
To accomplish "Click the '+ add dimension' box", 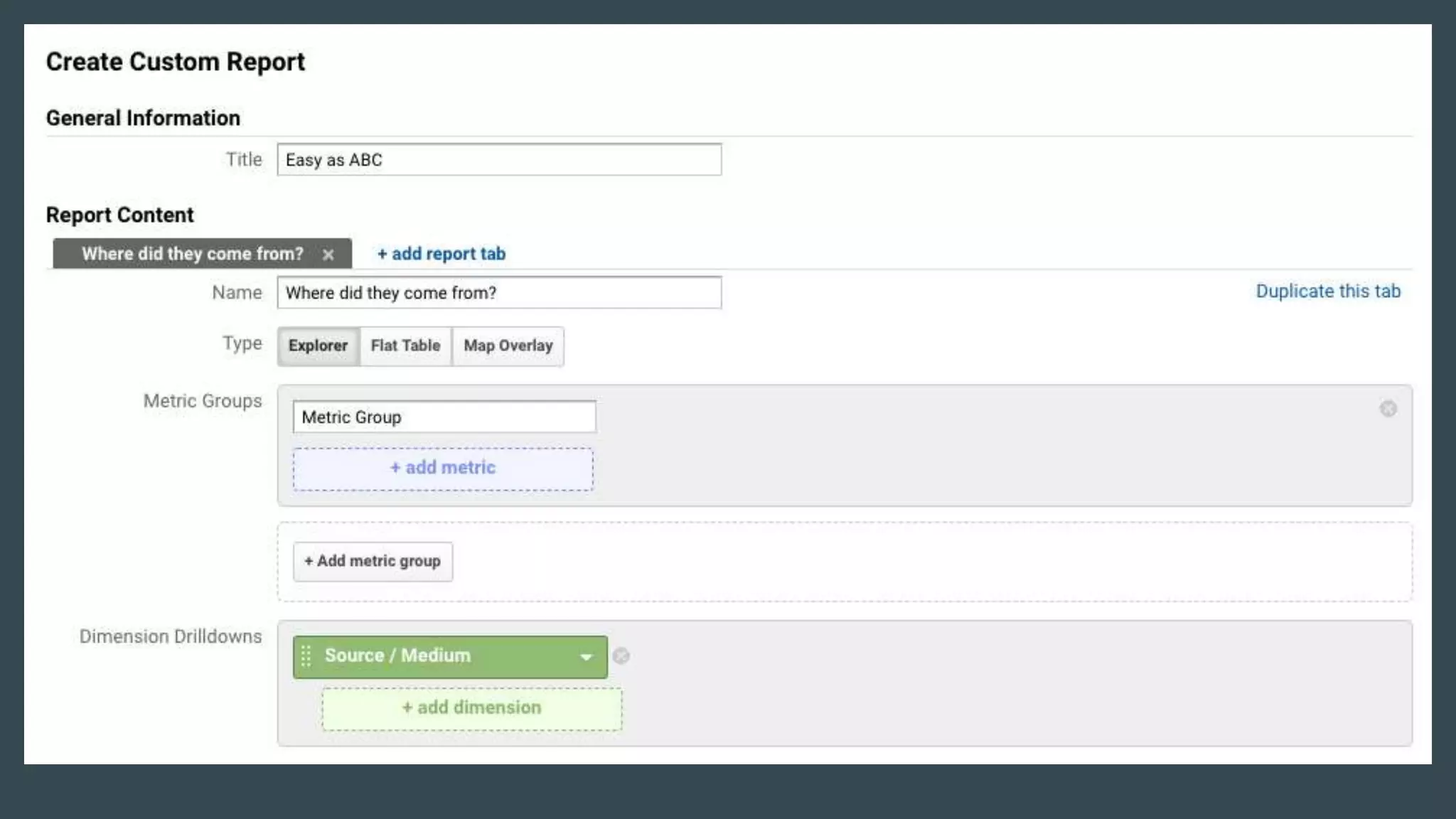I will click(x=472, y=708).
